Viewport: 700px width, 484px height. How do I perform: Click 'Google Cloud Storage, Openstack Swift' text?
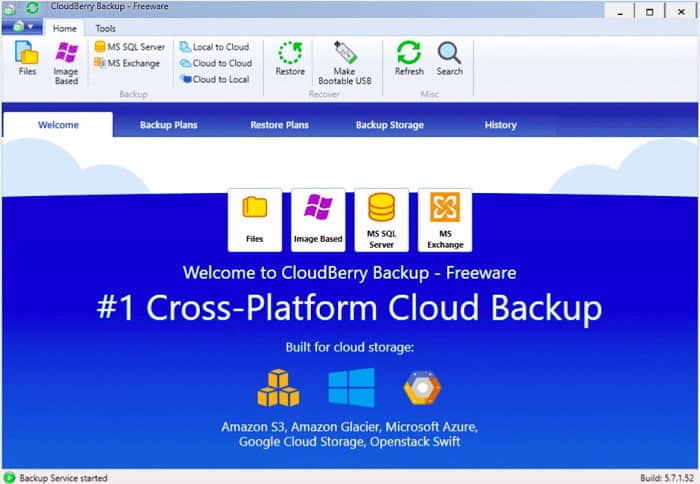pyautogui.click(x=350, y=442)
